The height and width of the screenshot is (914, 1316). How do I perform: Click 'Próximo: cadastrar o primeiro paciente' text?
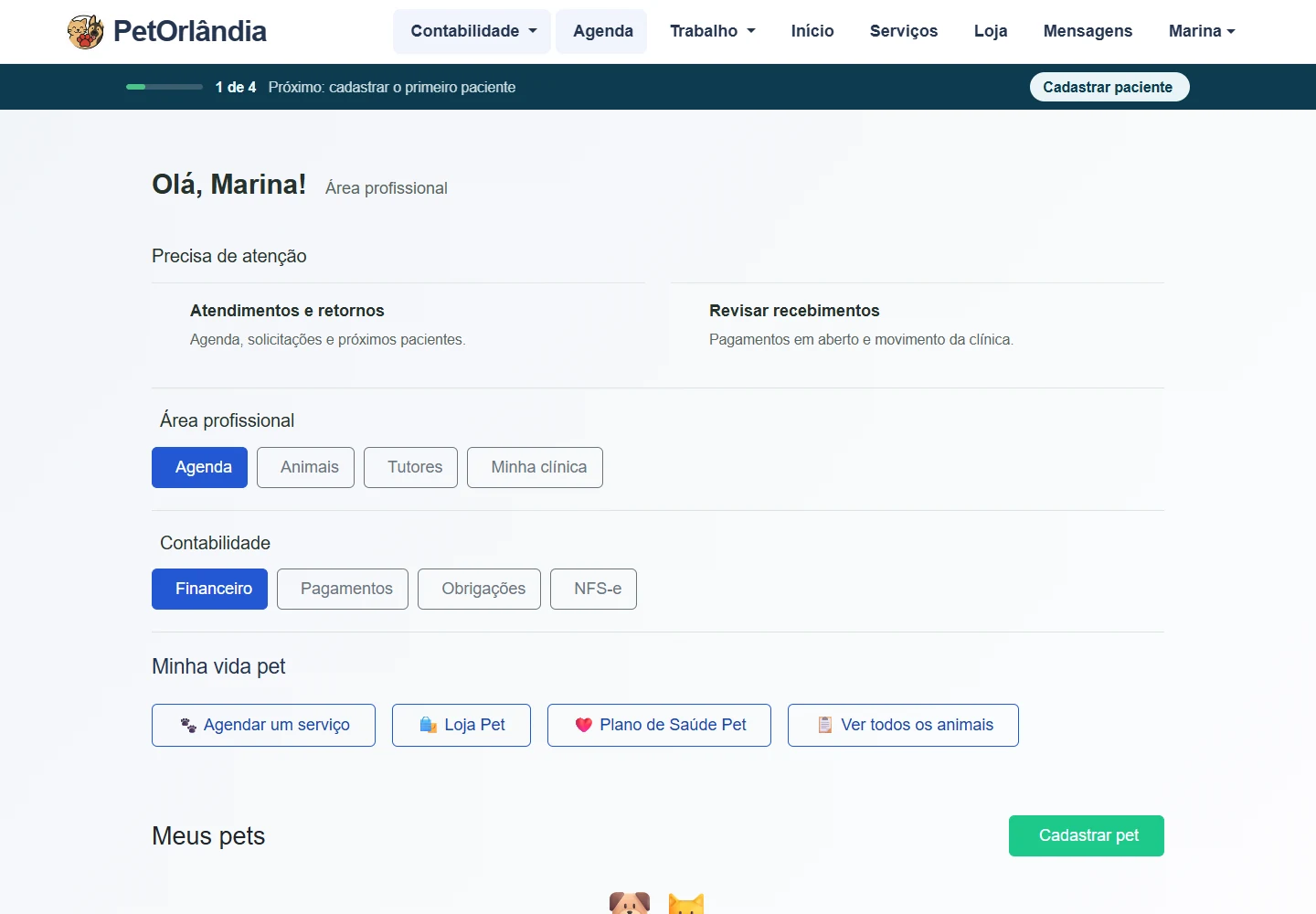point(392,87)
